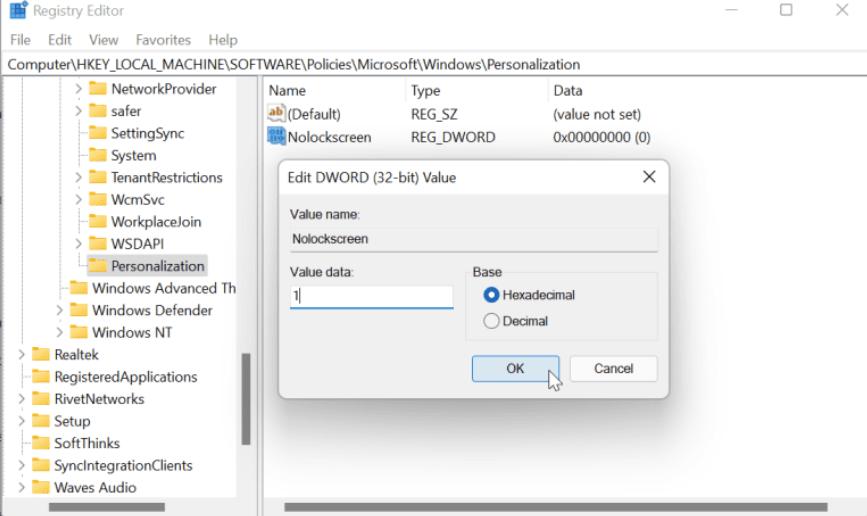Click the Waves Audio folder icon
The height and width of the screenshot is (516, 867).
[41, 488]
